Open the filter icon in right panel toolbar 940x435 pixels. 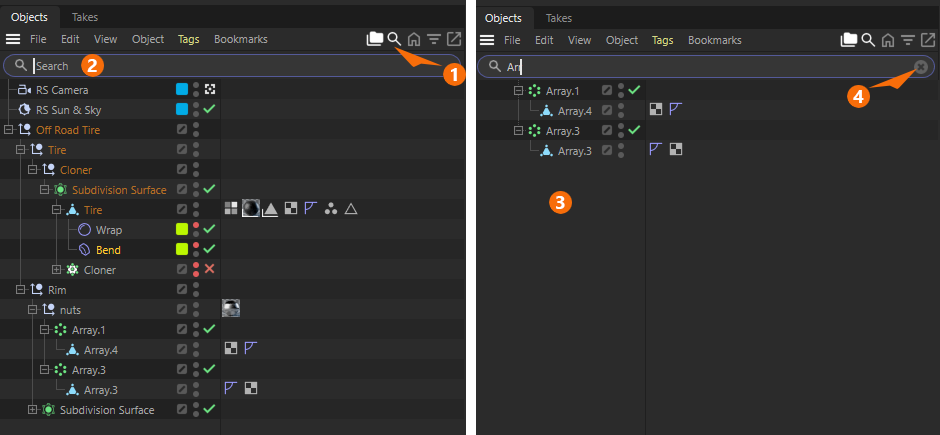pyautogui.click(x=908, y=40)
